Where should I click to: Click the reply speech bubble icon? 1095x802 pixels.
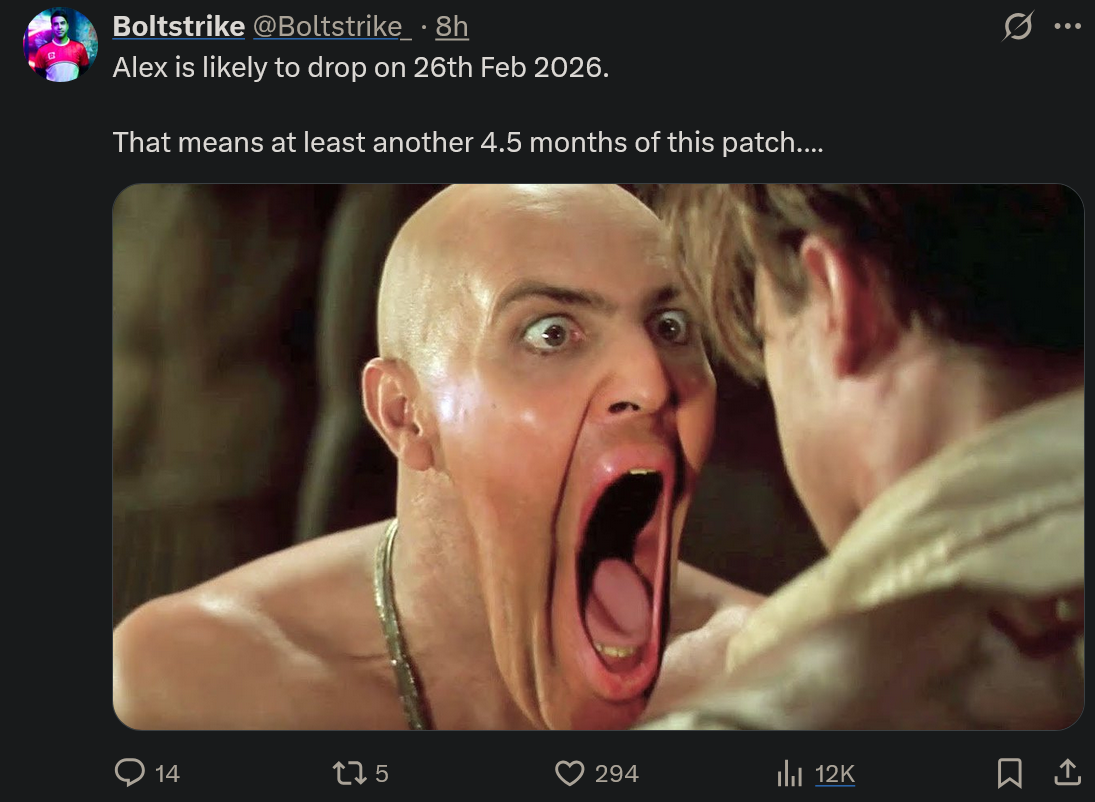(130, 773)
